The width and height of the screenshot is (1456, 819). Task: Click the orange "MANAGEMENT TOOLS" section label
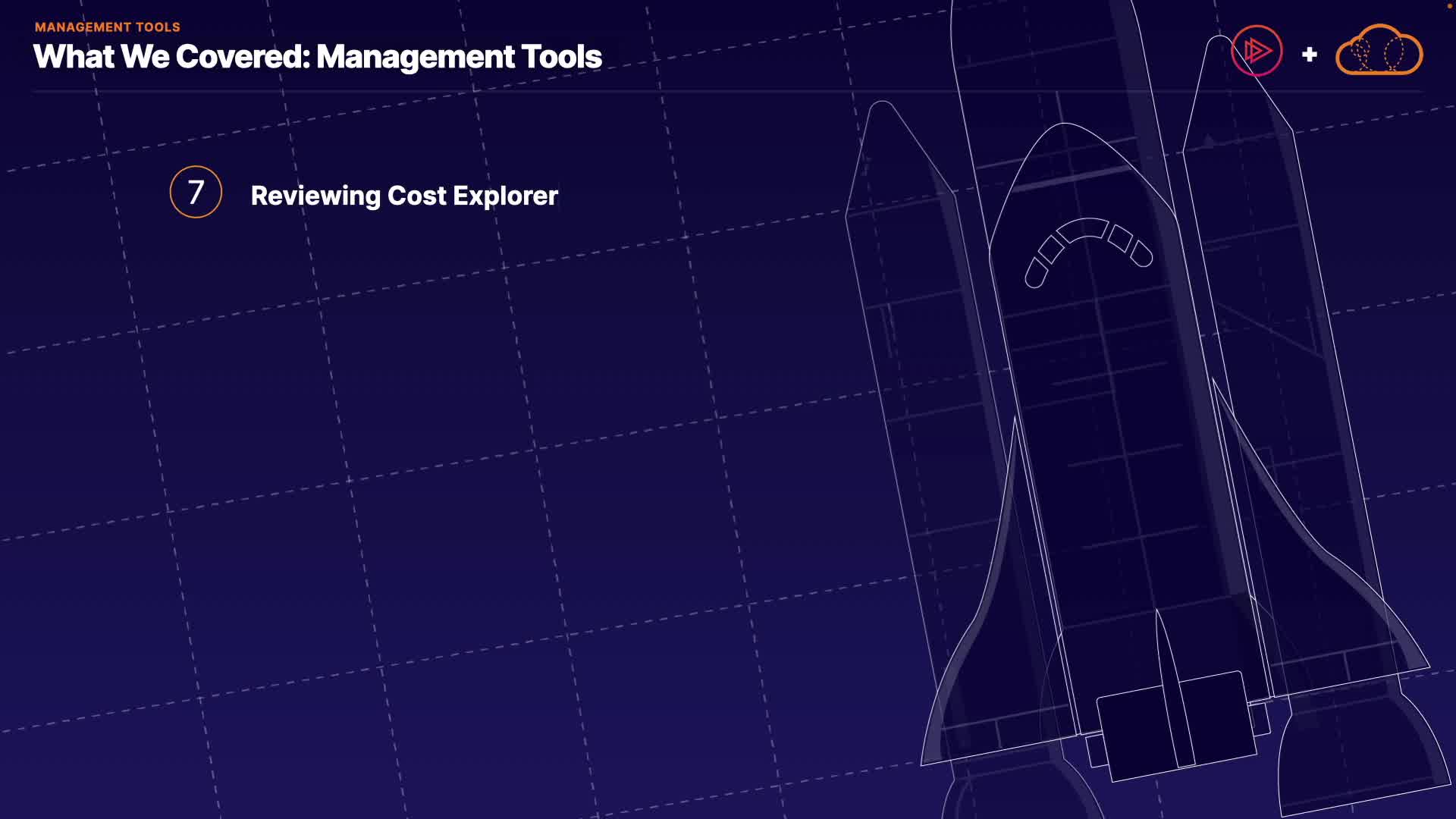(x=107, y=27)
